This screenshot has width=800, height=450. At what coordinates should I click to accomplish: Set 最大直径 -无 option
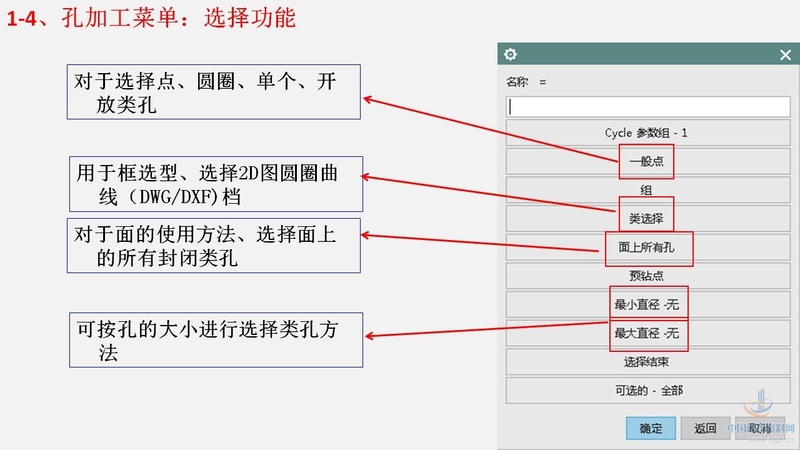(x=648, y=333)
